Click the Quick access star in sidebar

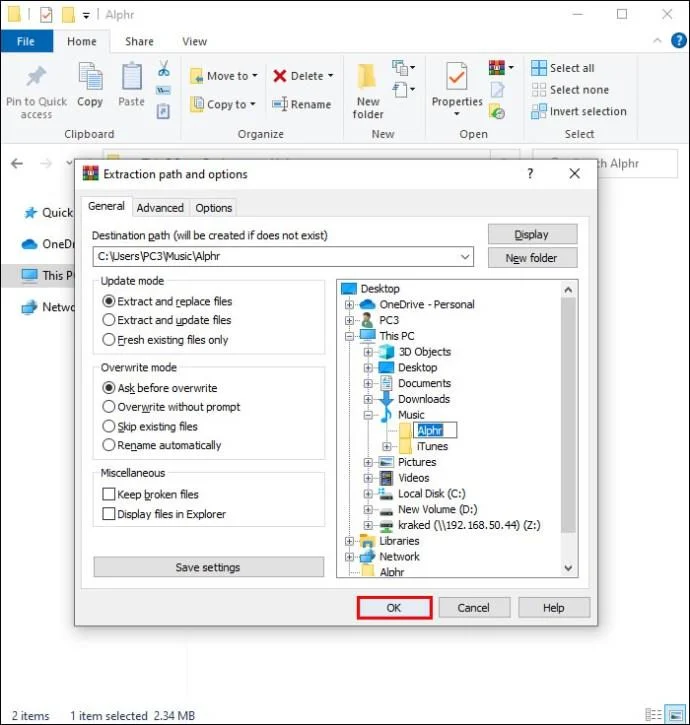pos(31,213)
